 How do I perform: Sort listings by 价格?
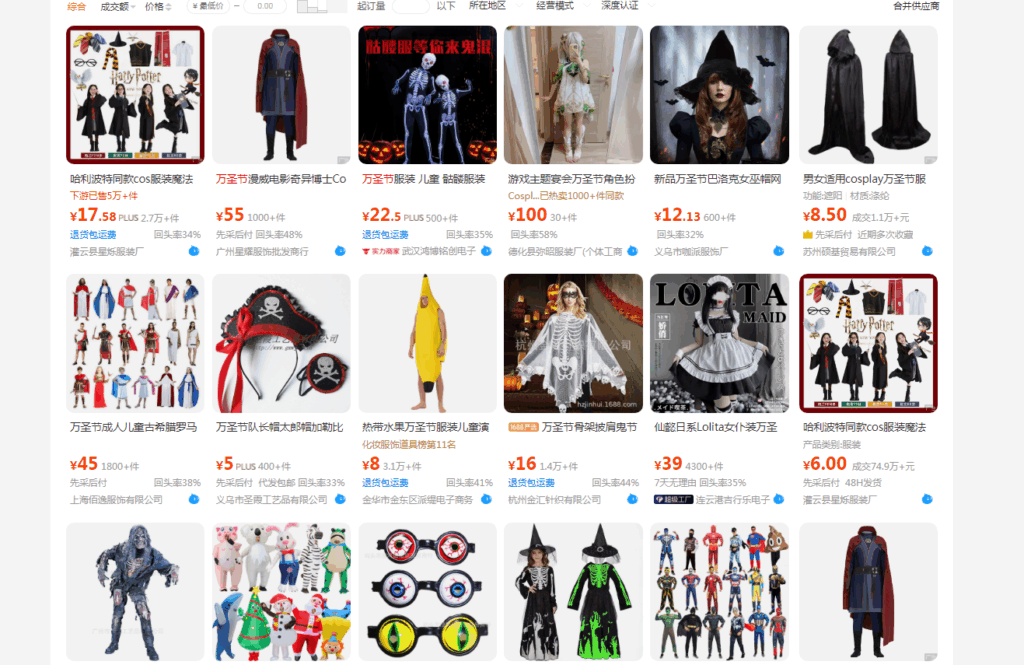(x=158, y=7)
